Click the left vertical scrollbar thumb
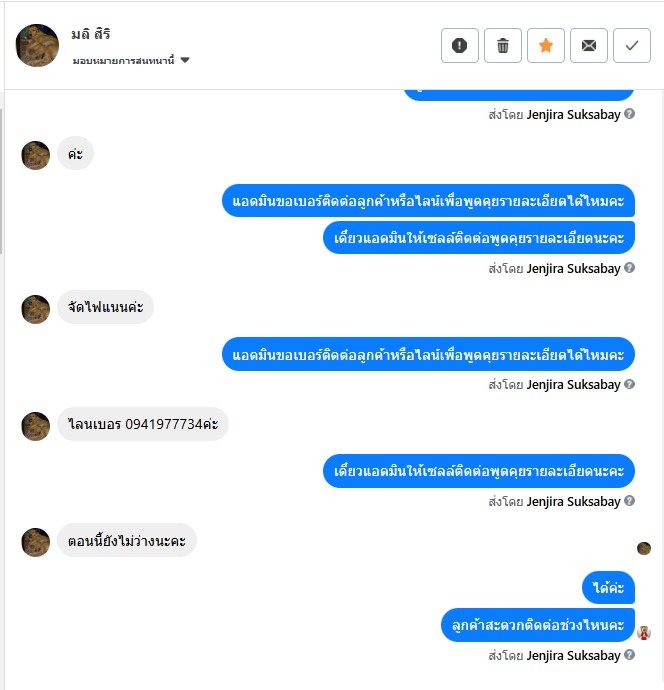Screen dimensions: 664x690 coord(1,181)
